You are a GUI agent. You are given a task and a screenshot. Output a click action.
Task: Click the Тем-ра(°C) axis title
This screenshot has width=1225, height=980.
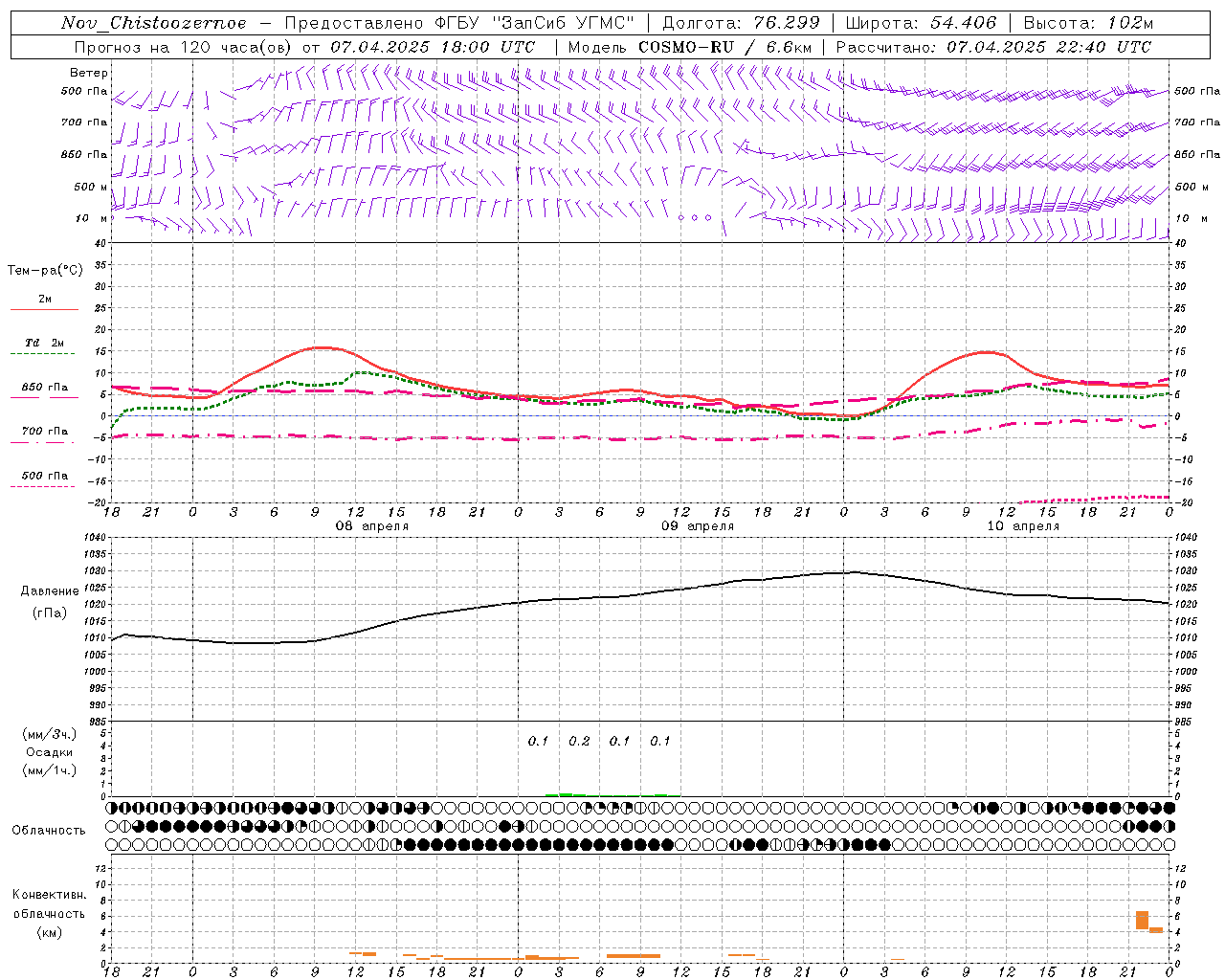(x=45, y=271)
